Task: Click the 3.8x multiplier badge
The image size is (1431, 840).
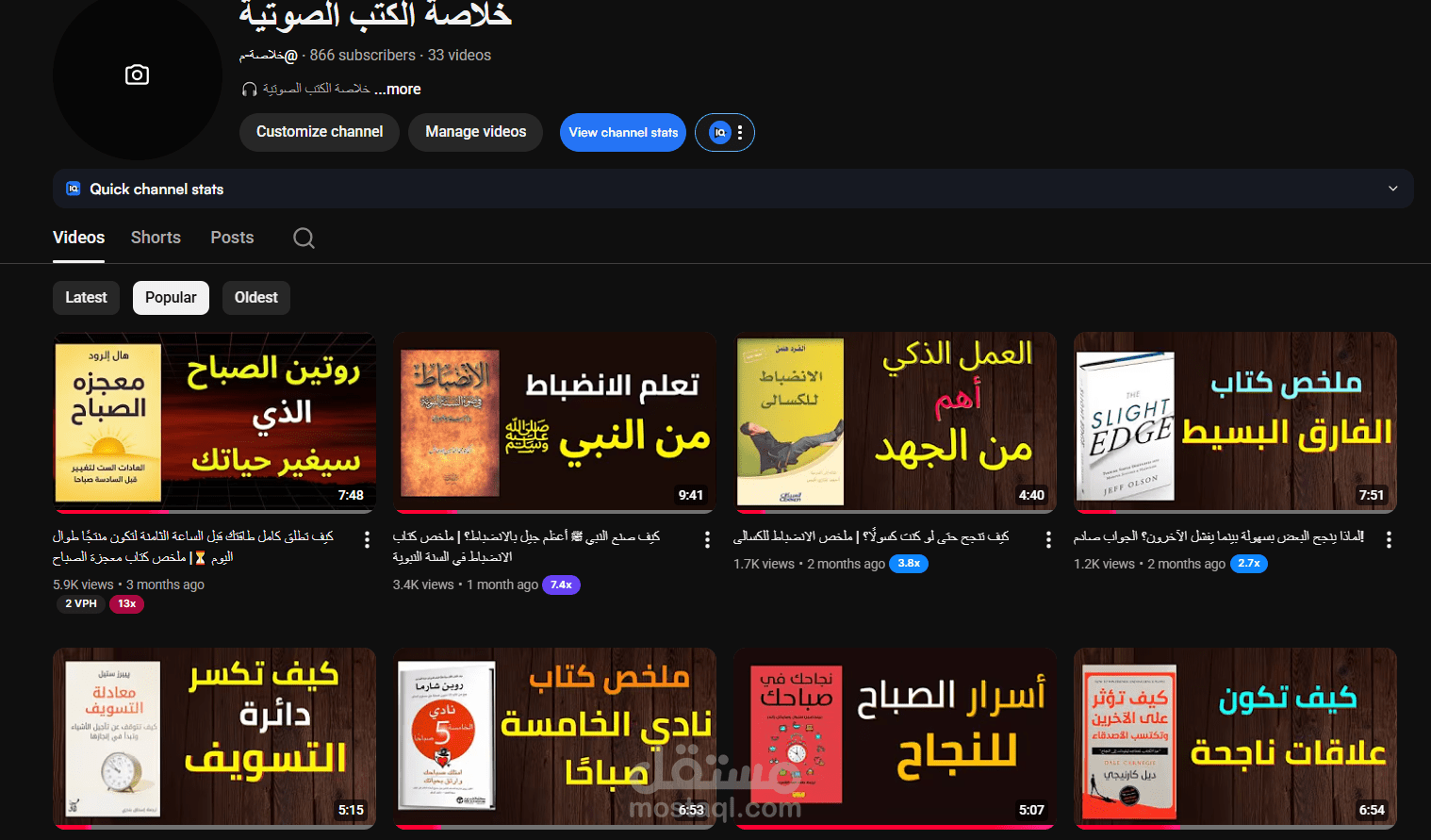Action: point(909,564)
